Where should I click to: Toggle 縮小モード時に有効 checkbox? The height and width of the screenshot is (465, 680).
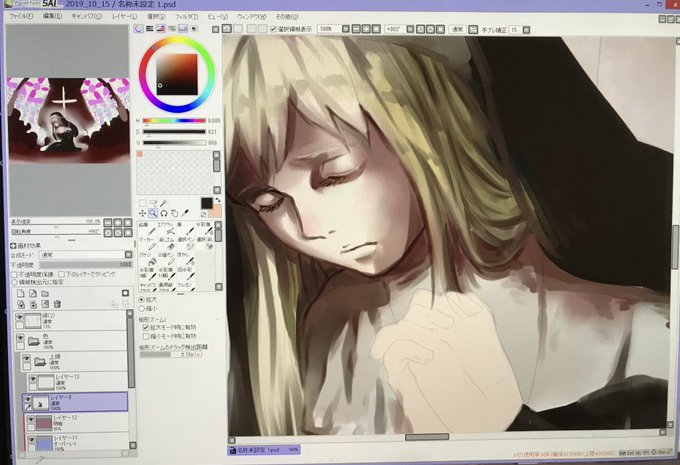pyautogui.click(x=146, y=336)
